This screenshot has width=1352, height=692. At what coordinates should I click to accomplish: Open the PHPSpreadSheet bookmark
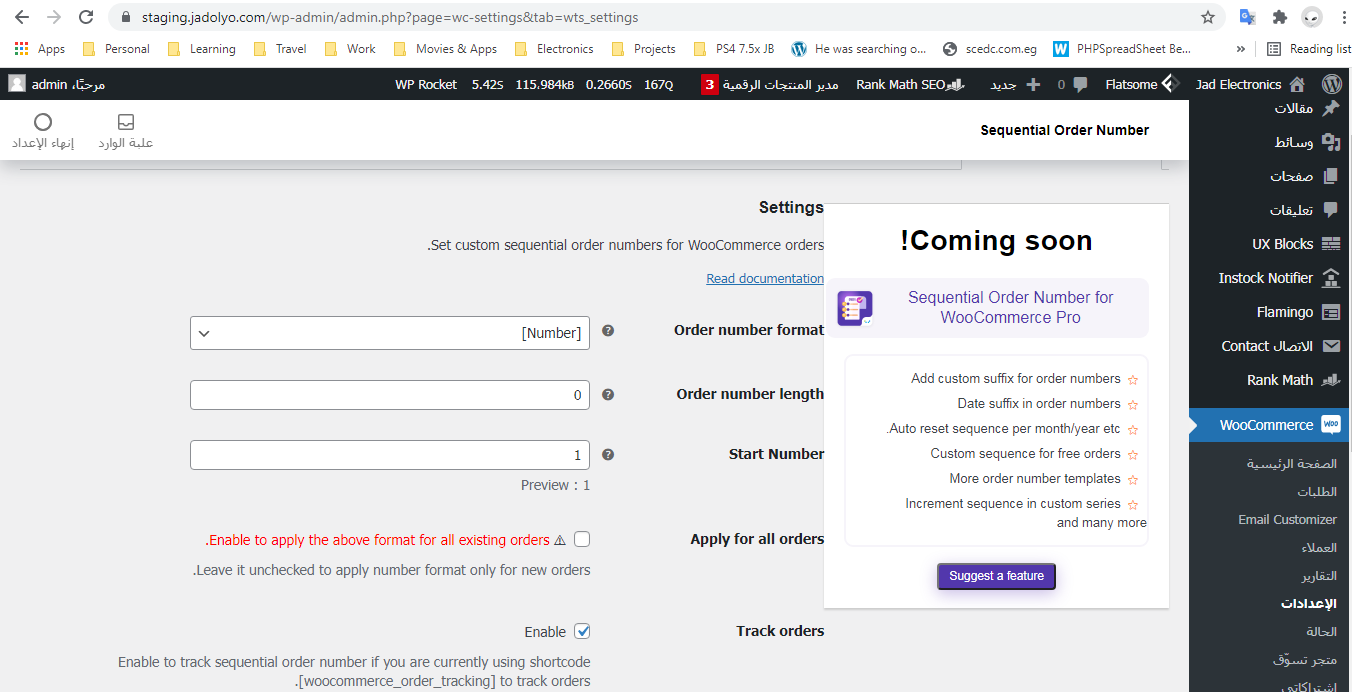click(1123, 48)
